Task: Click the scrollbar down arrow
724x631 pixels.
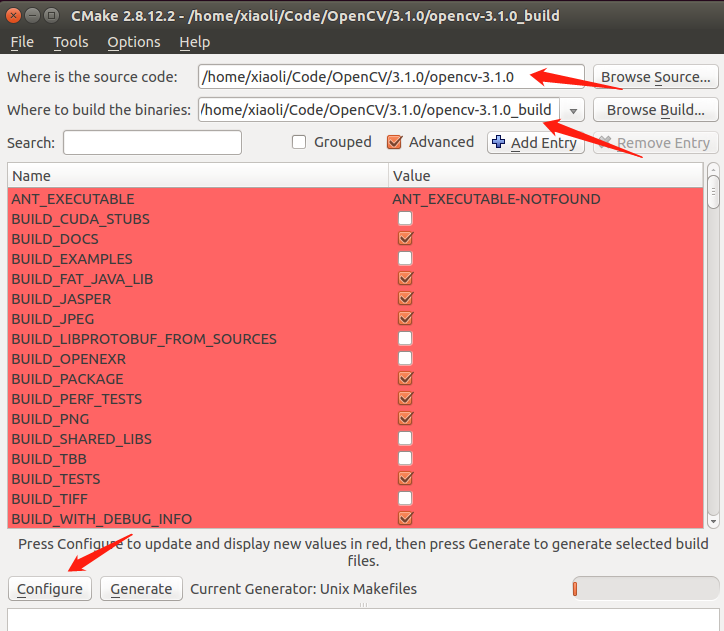Action: [713, 522]
